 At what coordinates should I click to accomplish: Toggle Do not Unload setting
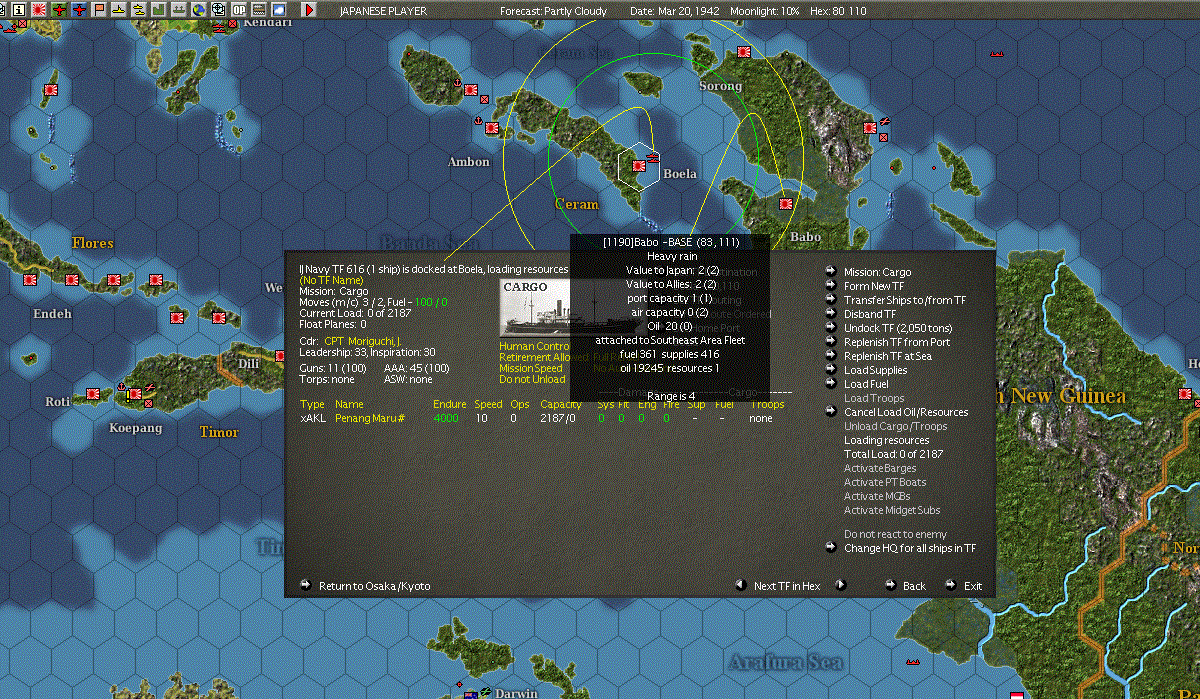(x=532, y=379)
